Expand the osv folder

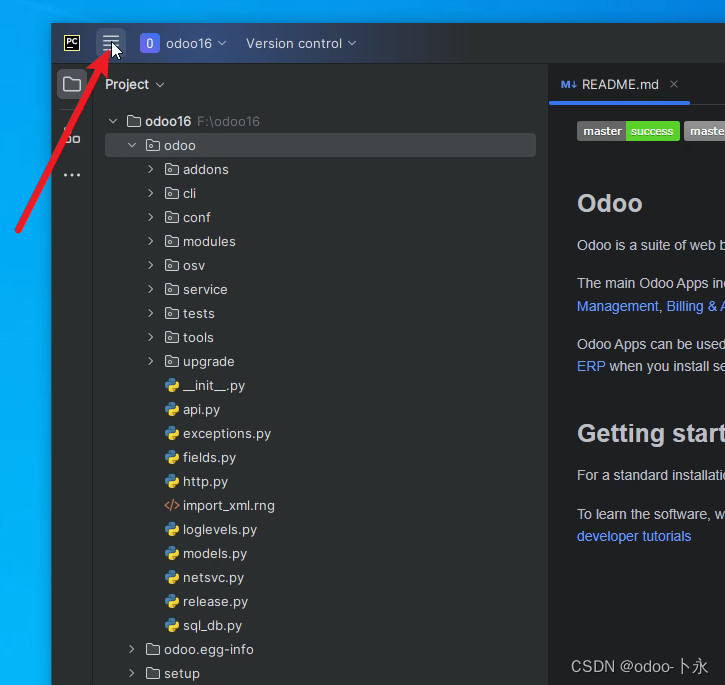click(151, 265)
